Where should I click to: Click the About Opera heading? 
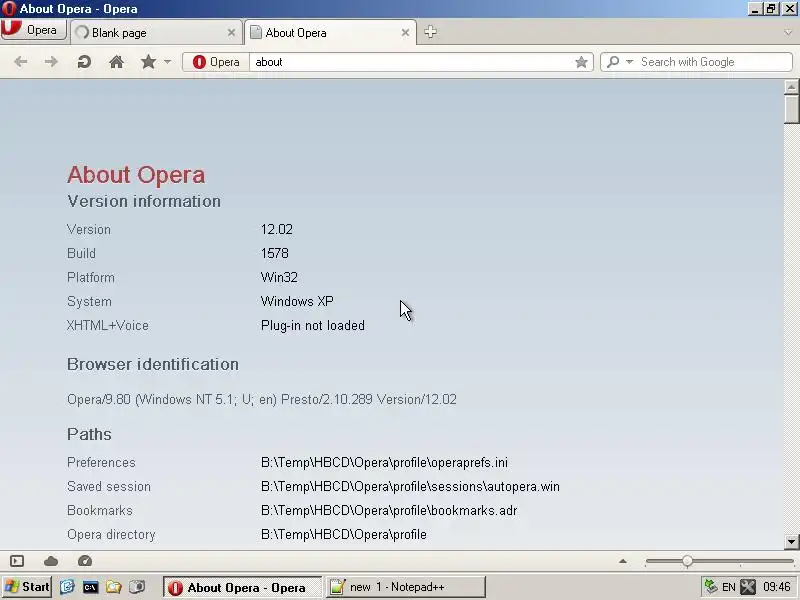(x=136, y=175)
